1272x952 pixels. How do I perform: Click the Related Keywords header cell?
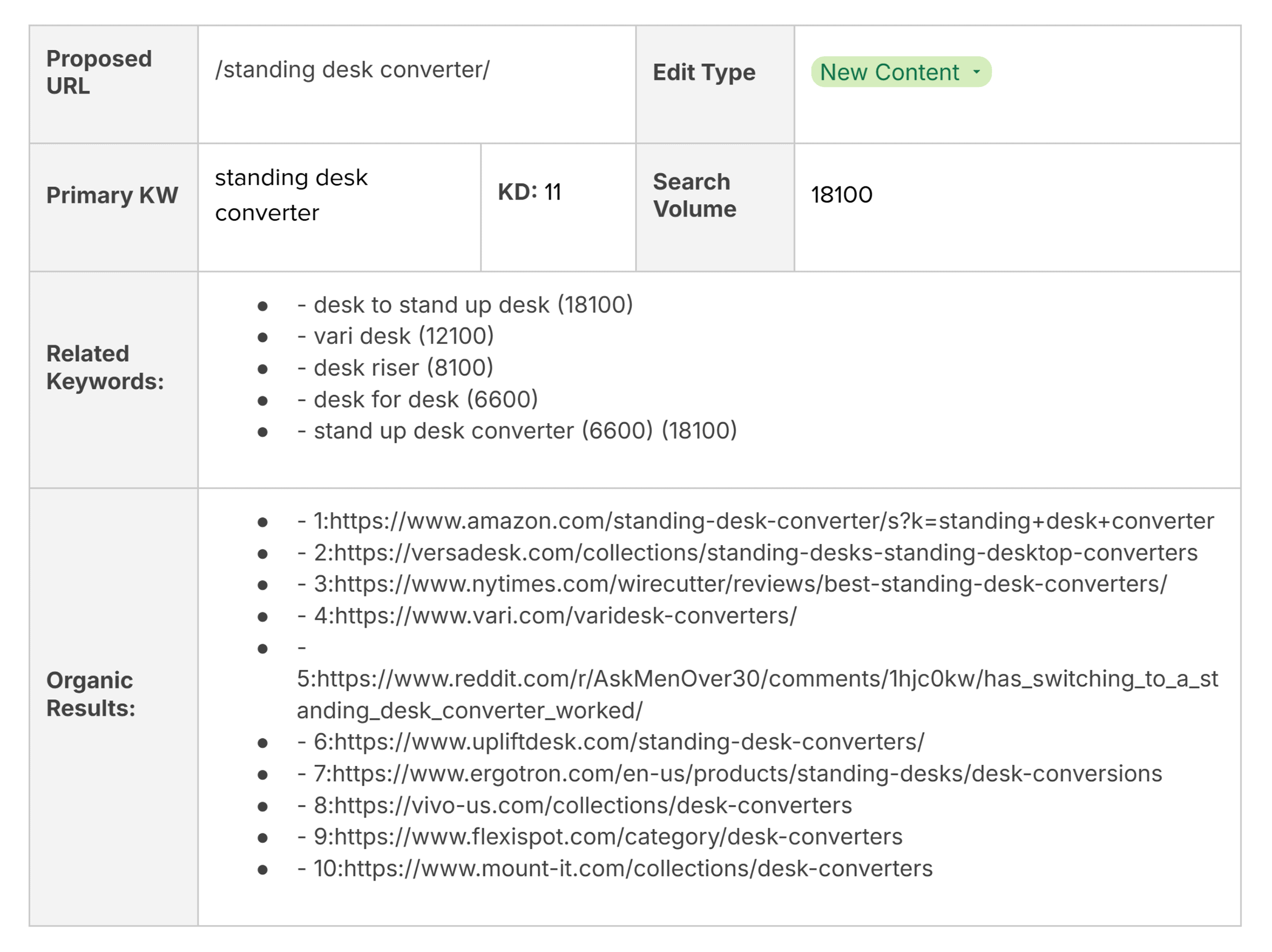105,367
